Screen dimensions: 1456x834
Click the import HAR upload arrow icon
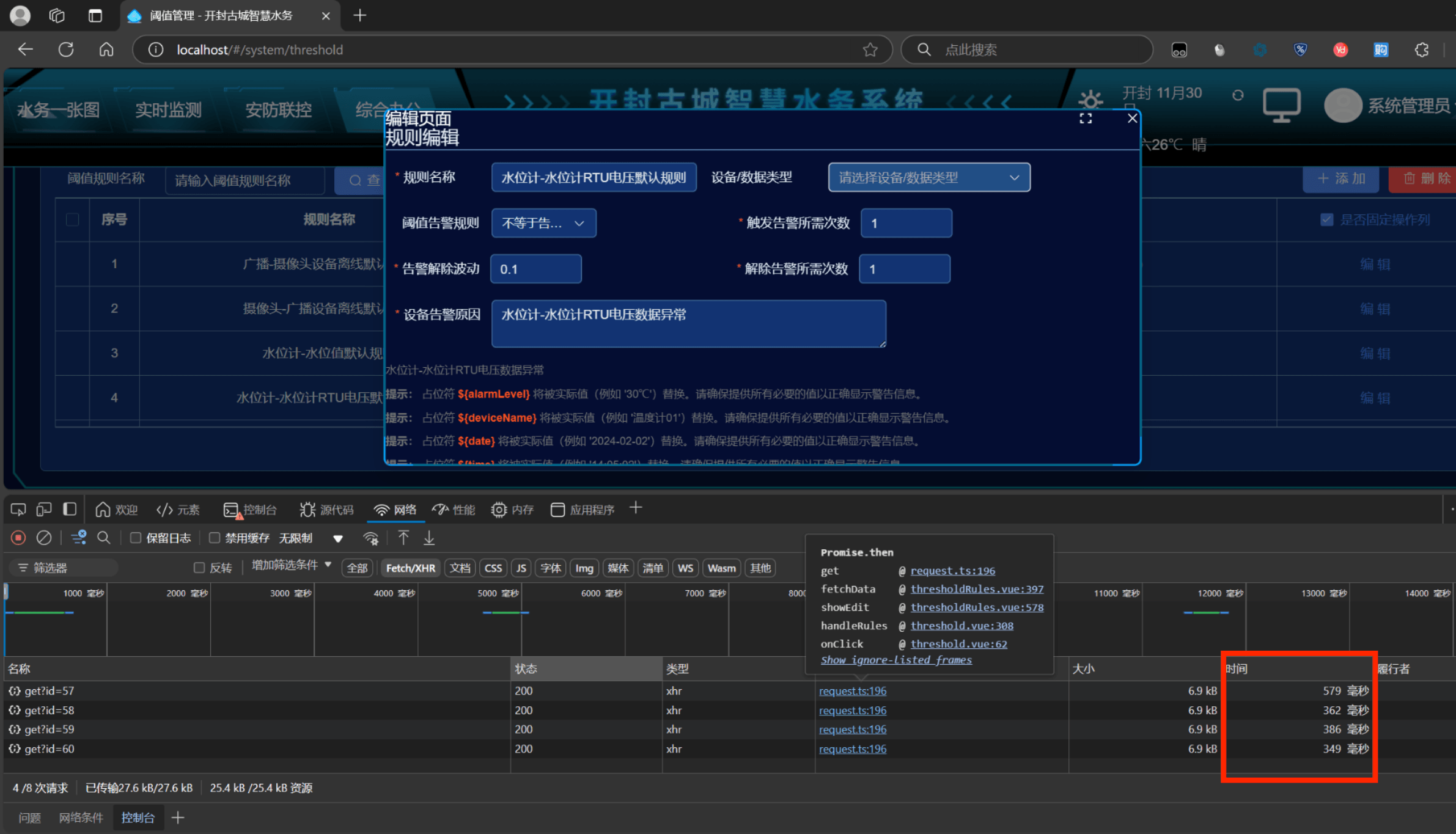[403, 538]
